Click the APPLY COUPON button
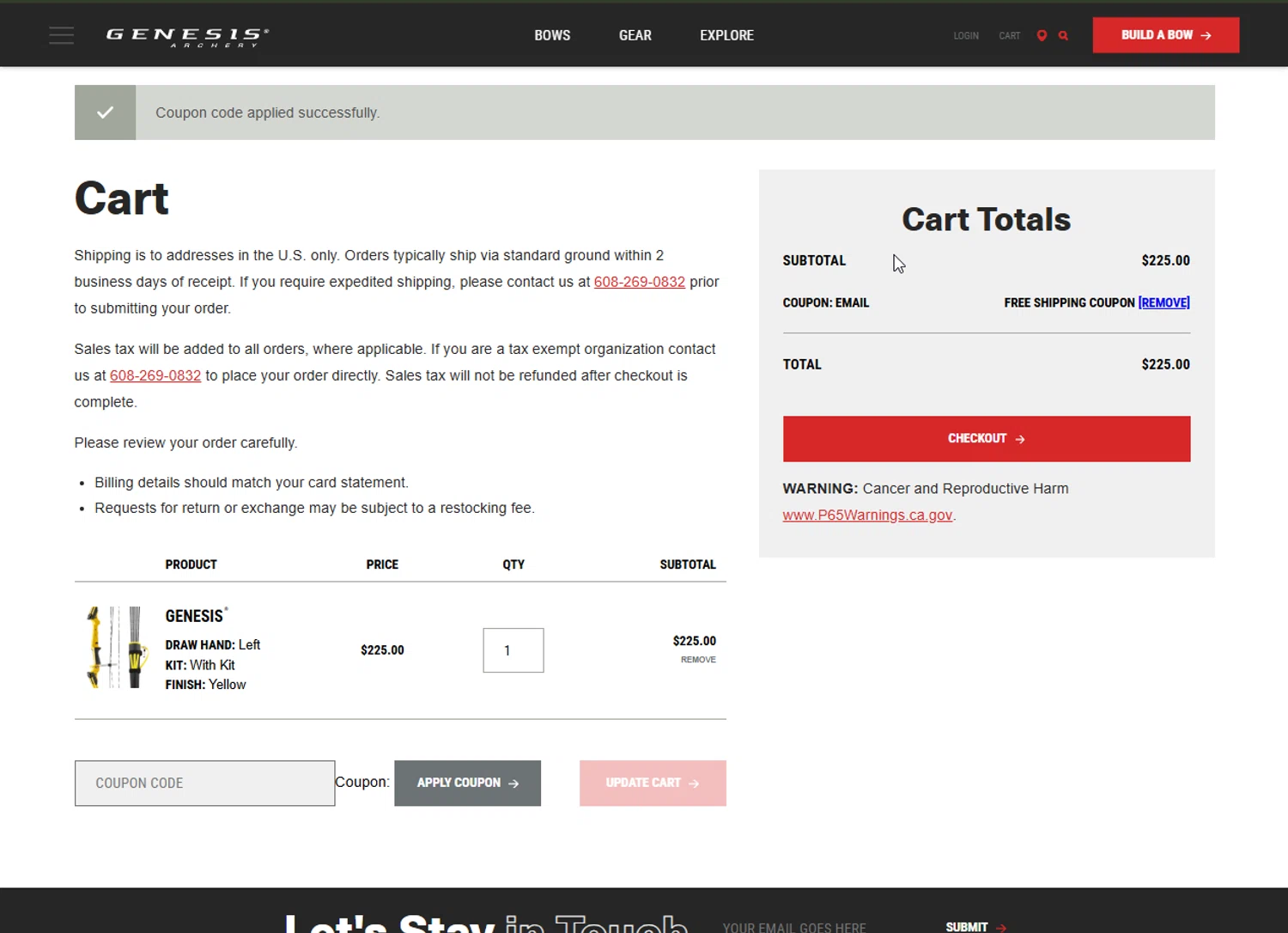This screenshot has width=1288, height=933. coord(468,784)
